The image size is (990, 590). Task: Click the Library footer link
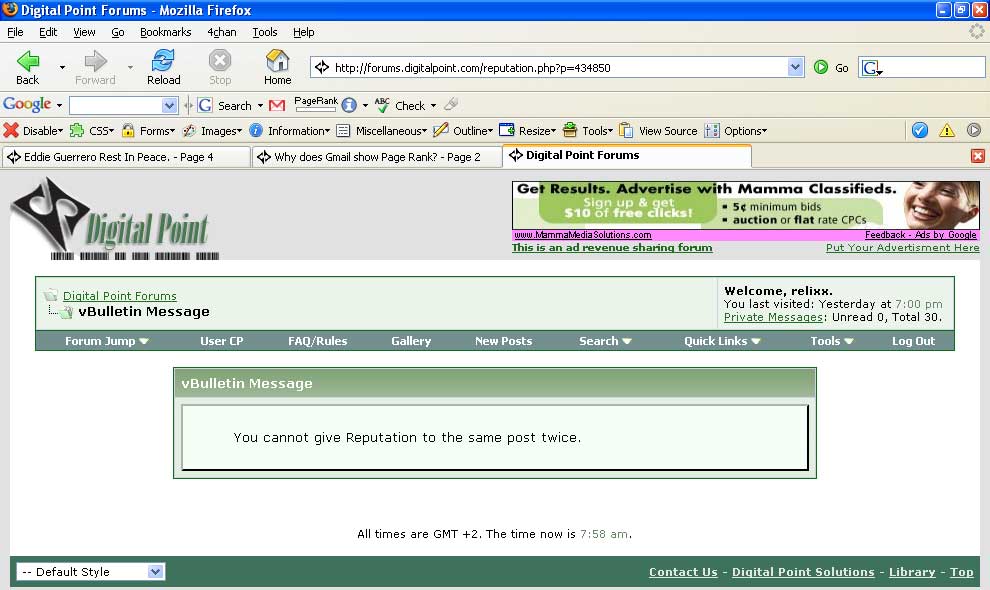pyautogui.click(x=912, y=572)
